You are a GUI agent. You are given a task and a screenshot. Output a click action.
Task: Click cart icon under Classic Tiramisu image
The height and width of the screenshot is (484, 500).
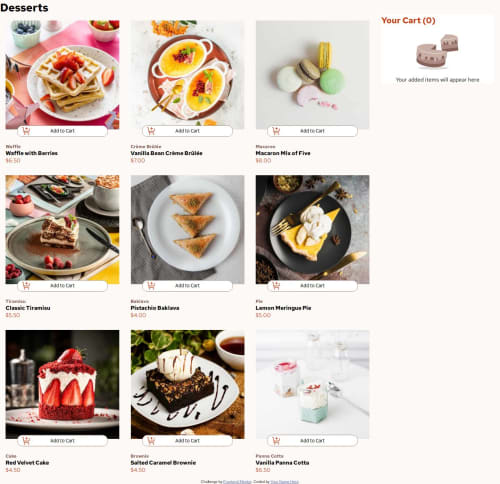click(x=26, y=286)
